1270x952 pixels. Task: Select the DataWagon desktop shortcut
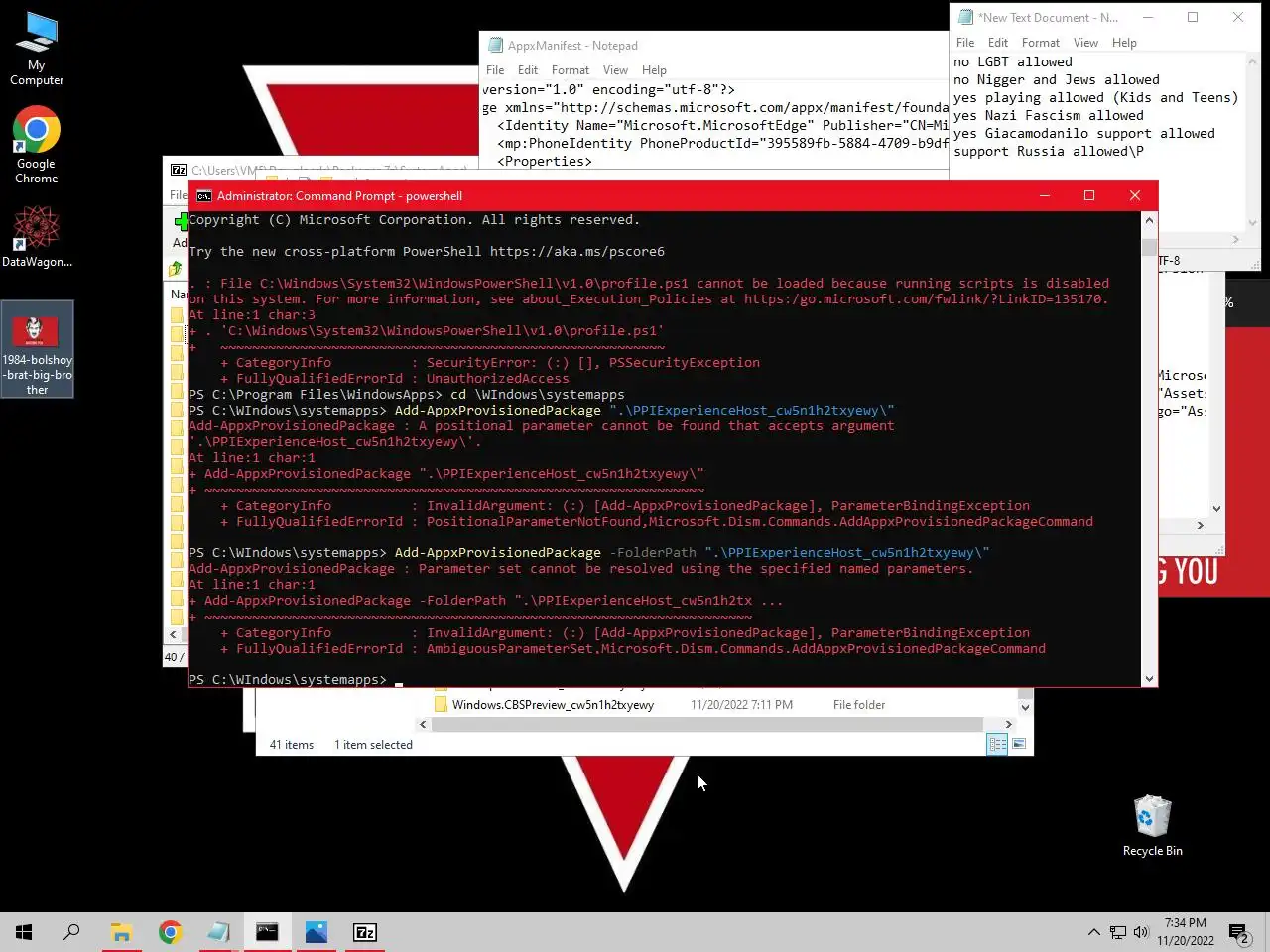pos(37,236)
